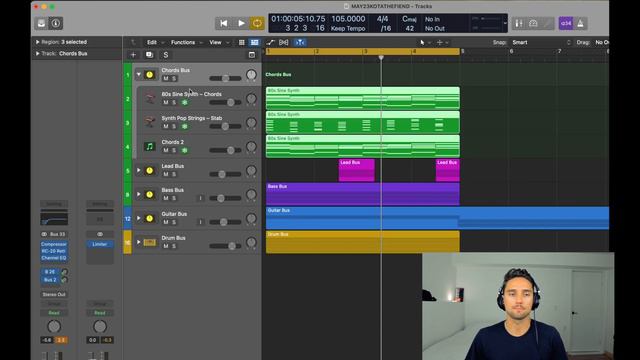Click the 4/4 time signature display

click(382, 19)
